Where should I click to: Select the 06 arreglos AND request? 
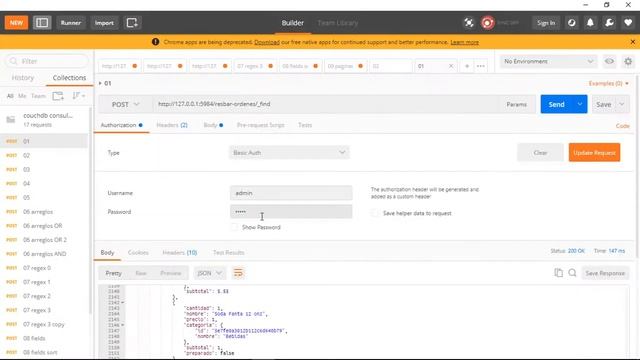[44, 254]
